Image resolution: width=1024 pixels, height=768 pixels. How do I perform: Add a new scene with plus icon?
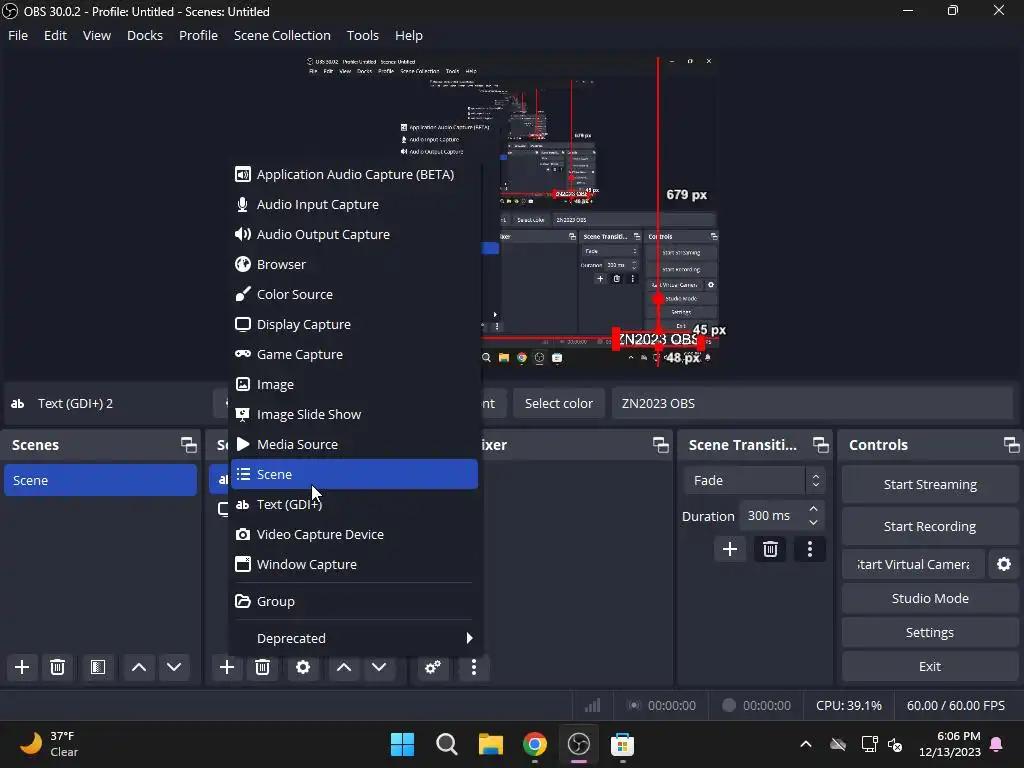[22, 667]
